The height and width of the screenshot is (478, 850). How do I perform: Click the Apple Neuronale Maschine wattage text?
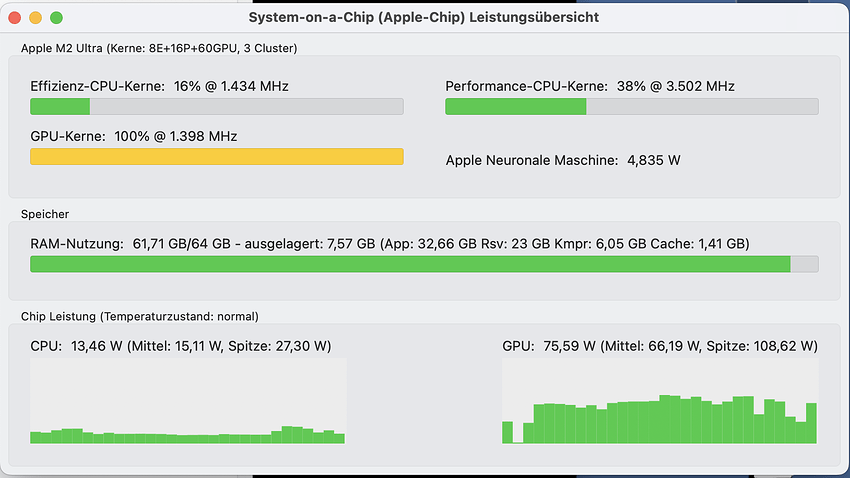coord(563,160)
